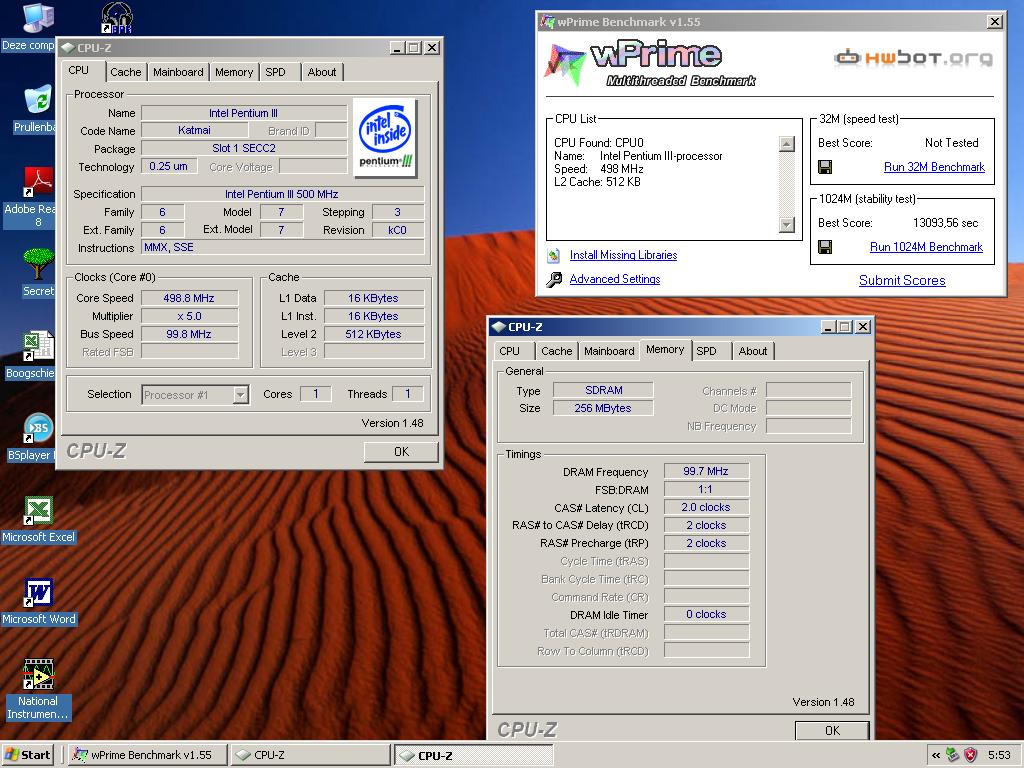Open the Processor #1 selection dropdown
Screen dimensions: 1024x768
click(x=241, y=394)
